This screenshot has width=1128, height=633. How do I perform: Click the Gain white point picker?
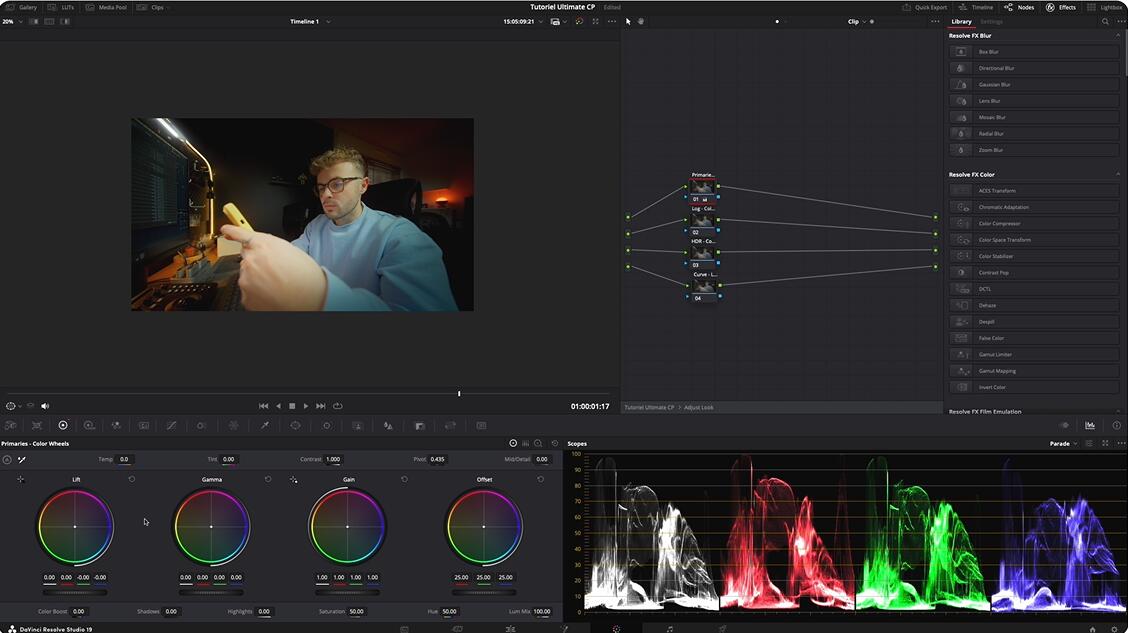293,480
